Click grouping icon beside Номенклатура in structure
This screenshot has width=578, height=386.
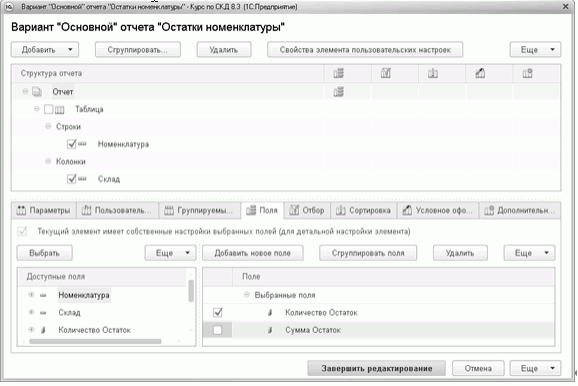point(82,144)
